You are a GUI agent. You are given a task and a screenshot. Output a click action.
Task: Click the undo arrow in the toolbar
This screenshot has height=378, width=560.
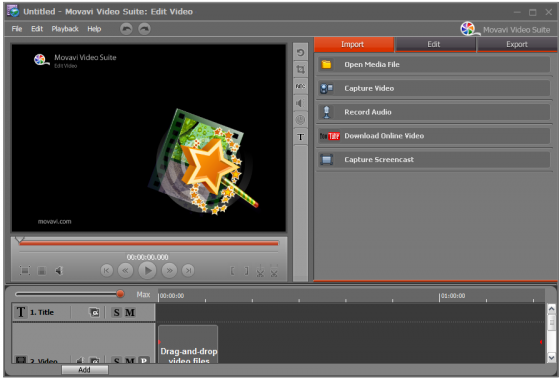[x=126, y=29]
